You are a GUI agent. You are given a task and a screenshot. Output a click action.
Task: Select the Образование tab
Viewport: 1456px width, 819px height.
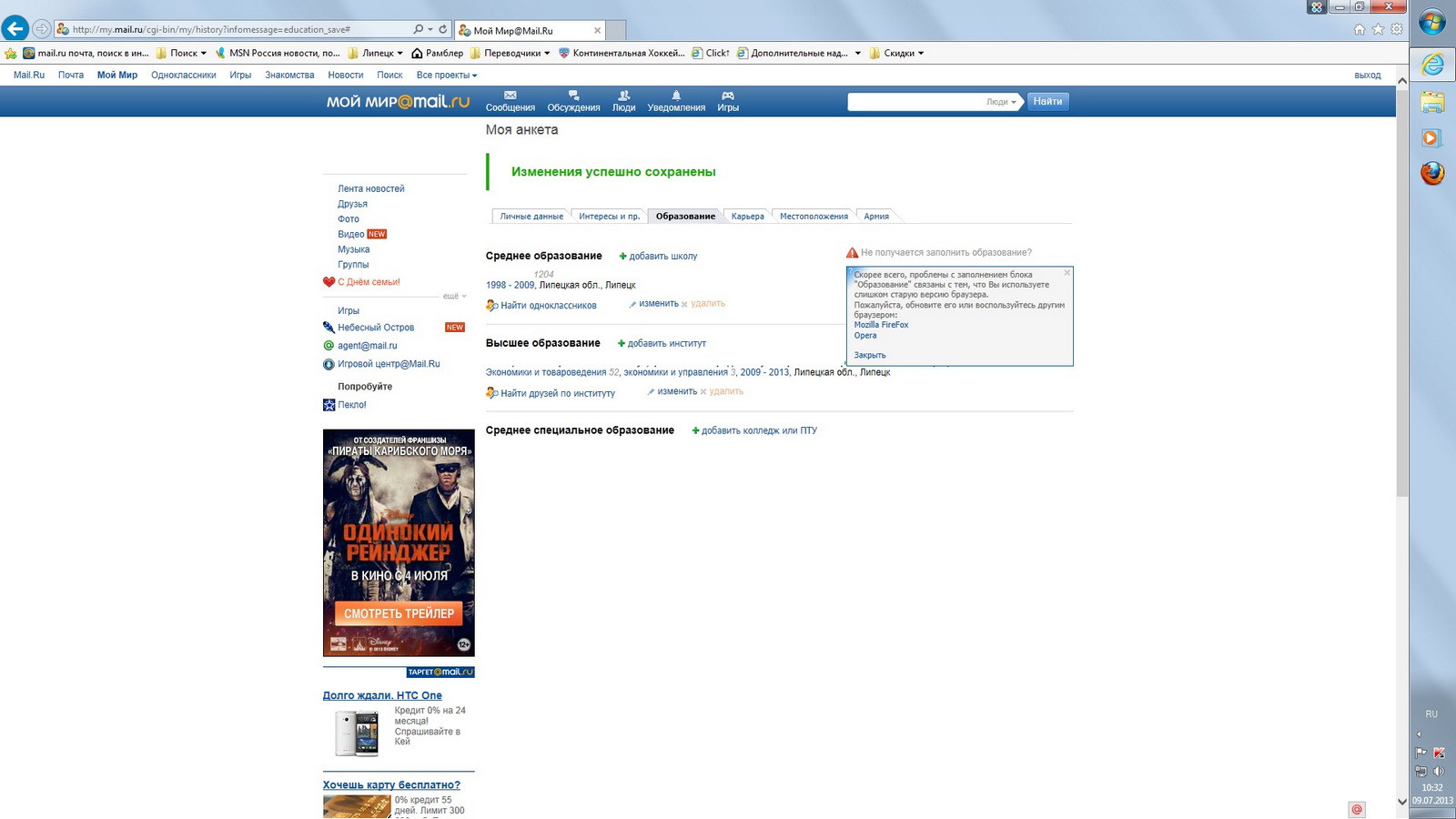pyautogui.click(x=685, y=217)
